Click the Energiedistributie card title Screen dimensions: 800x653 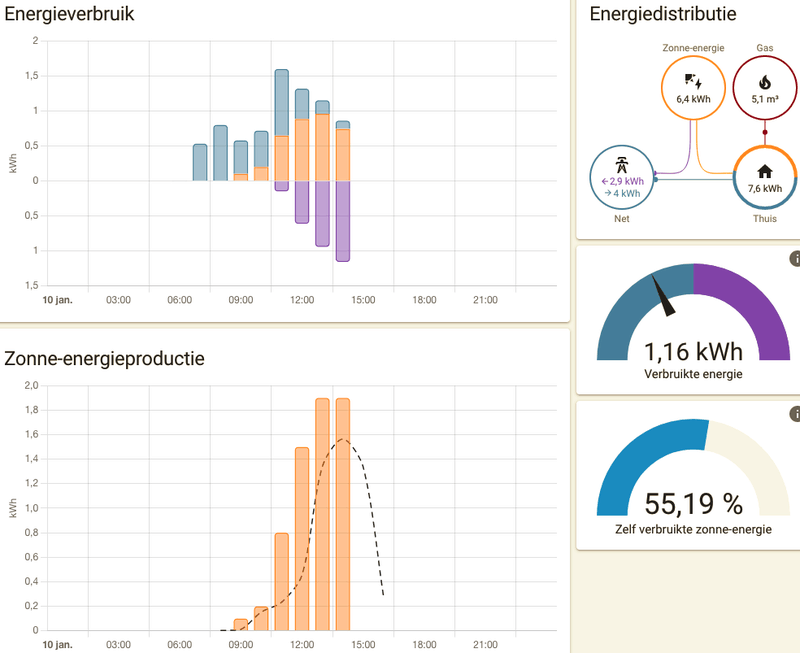(x=663, y=13)
